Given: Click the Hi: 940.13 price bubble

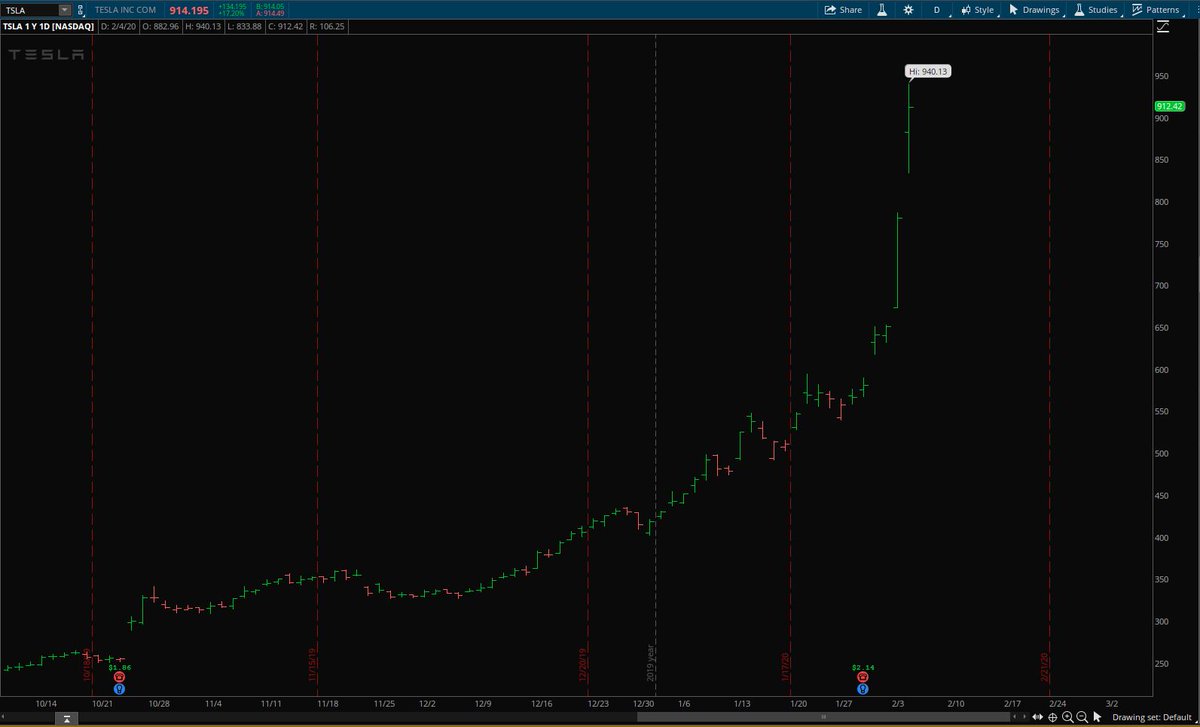Looking at the screenshot, I should [927, 71].
